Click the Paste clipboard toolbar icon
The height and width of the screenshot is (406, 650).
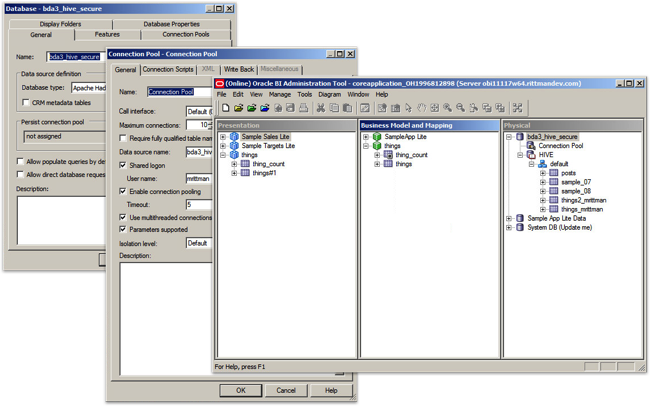347,108
